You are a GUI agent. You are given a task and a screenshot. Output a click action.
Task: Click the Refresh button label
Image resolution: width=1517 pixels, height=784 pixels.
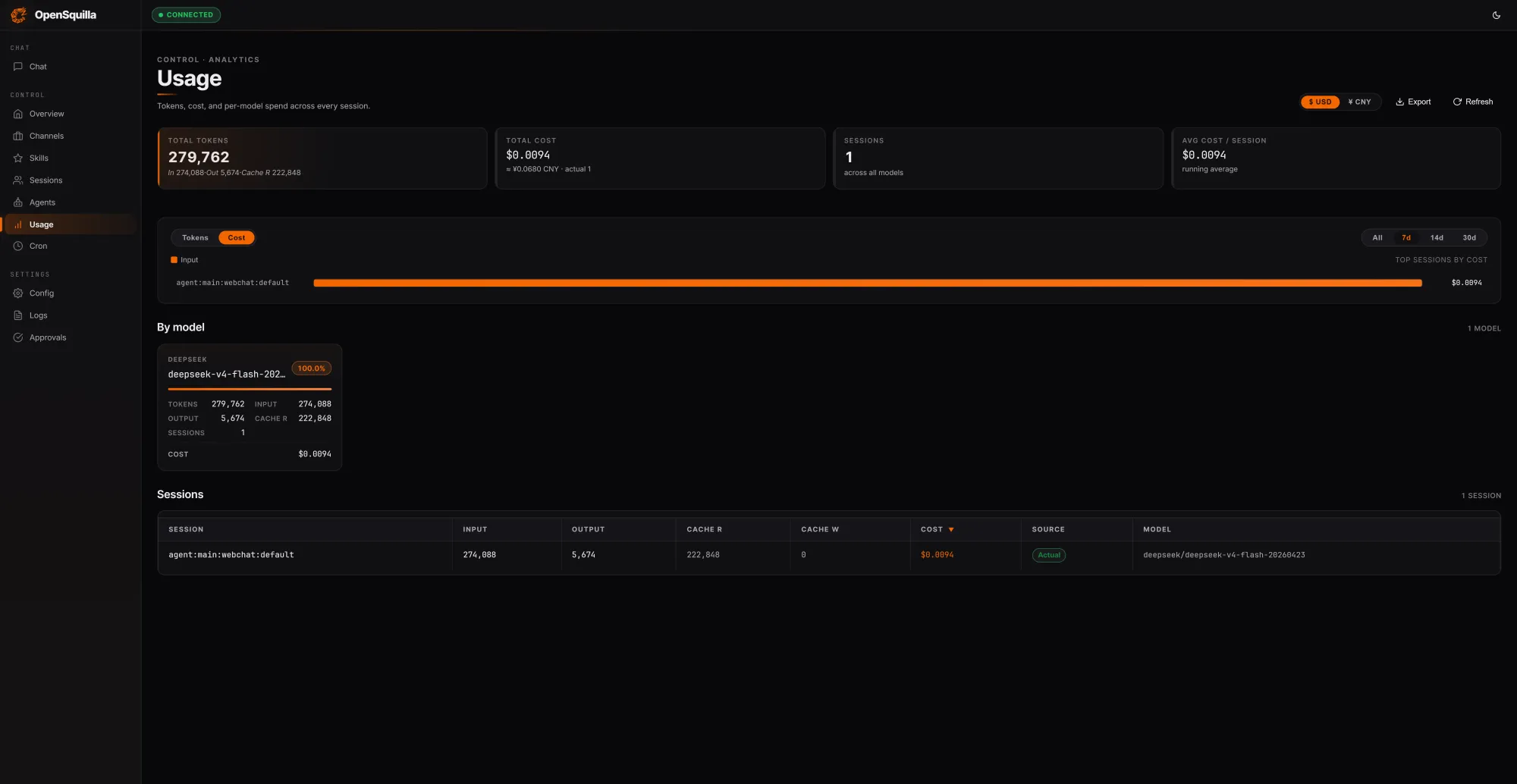pyautogui.click(x=1479, y=102)
